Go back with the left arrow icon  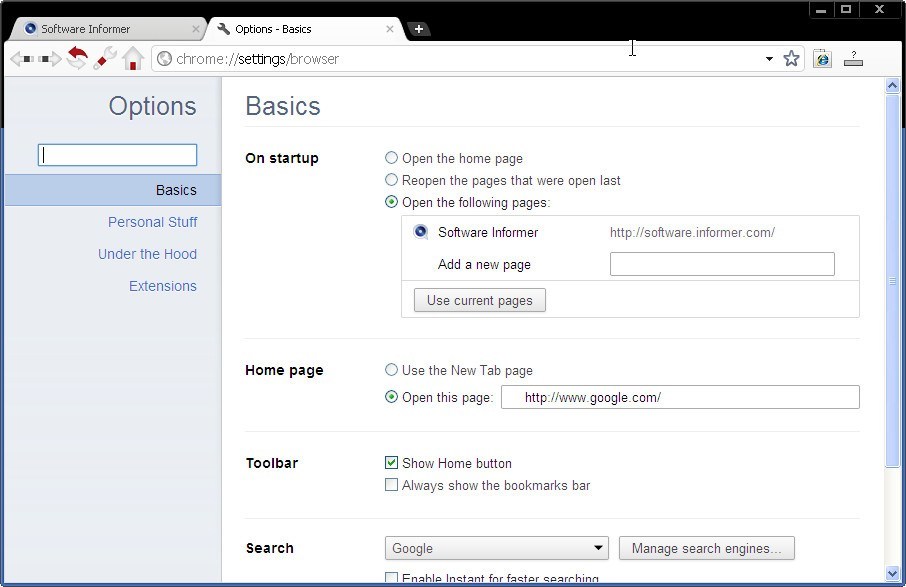click(x=23, y=58)
